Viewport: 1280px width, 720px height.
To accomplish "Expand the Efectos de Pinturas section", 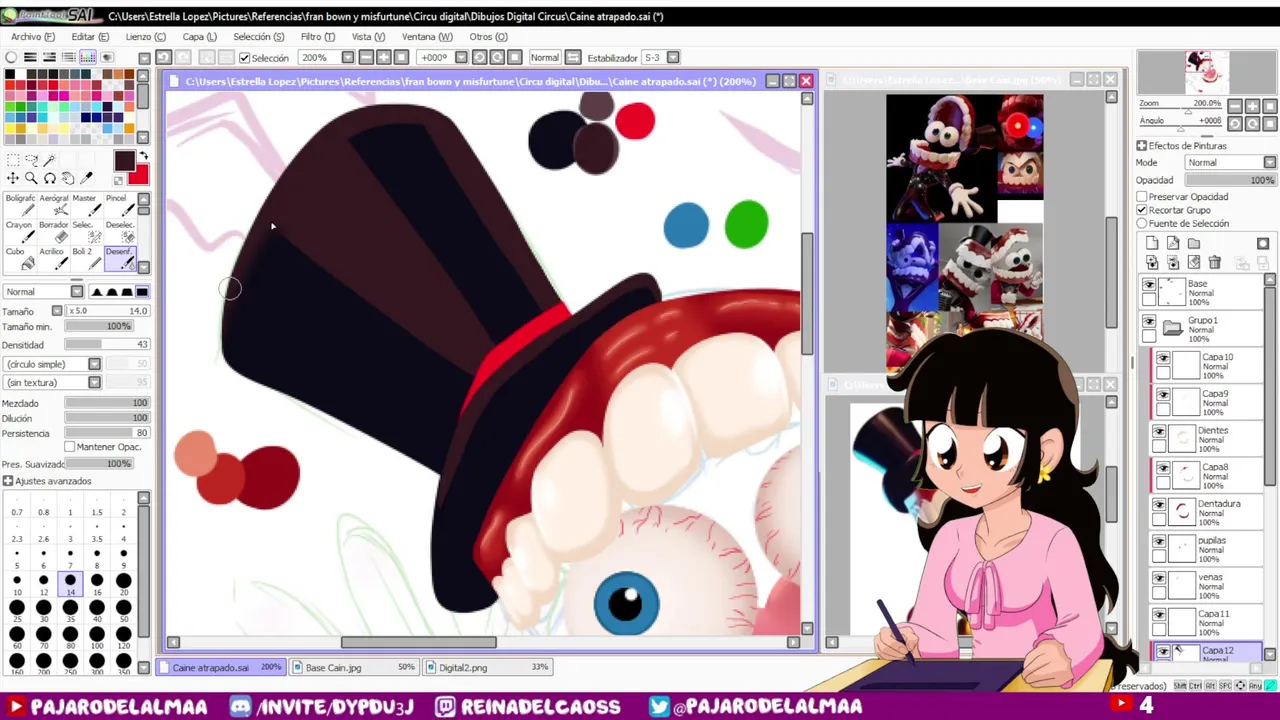I will pos(1142,146).
